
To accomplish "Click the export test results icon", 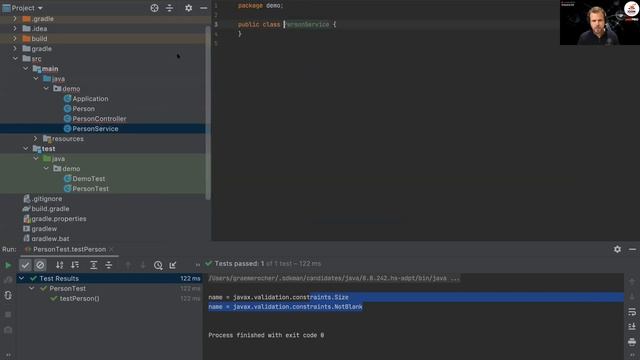I will 173,265.
